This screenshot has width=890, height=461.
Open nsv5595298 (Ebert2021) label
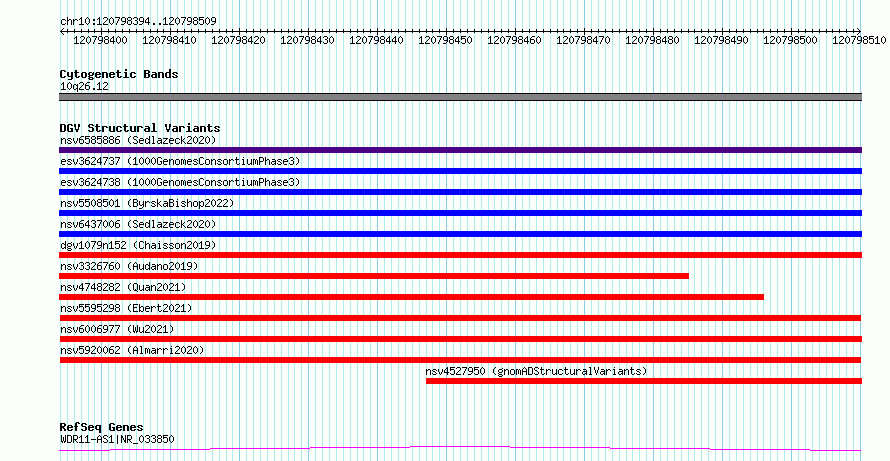pyautogui.click(x=126, y=308)
